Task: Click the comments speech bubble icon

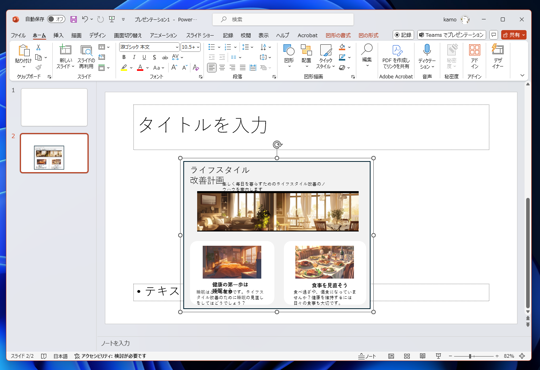Action: coord(494,35)
